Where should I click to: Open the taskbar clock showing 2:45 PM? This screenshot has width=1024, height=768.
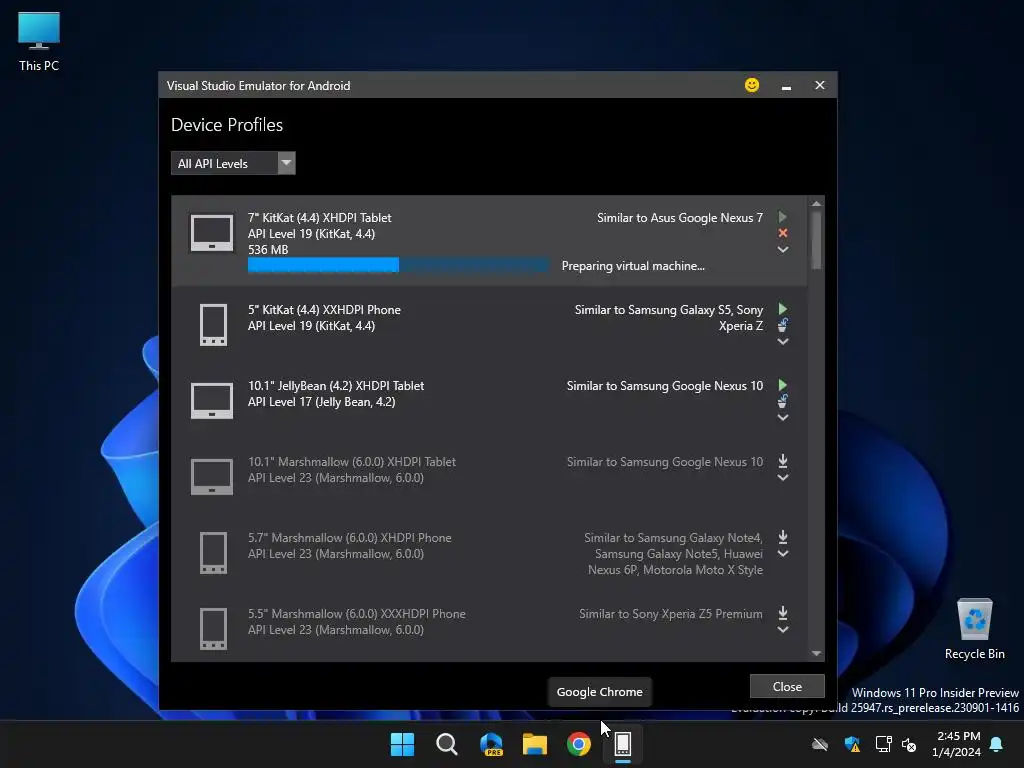[x=956, y=744]
